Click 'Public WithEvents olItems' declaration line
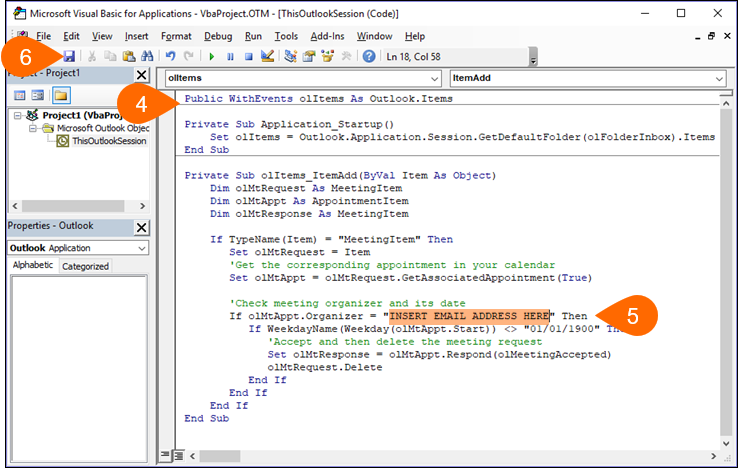 318,99
